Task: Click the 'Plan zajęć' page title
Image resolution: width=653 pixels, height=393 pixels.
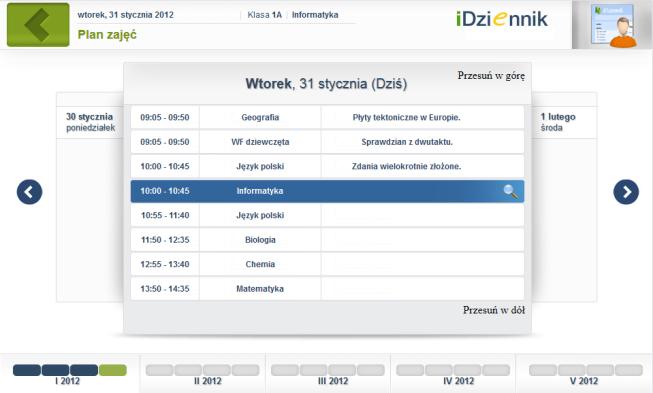Action: 107,35
